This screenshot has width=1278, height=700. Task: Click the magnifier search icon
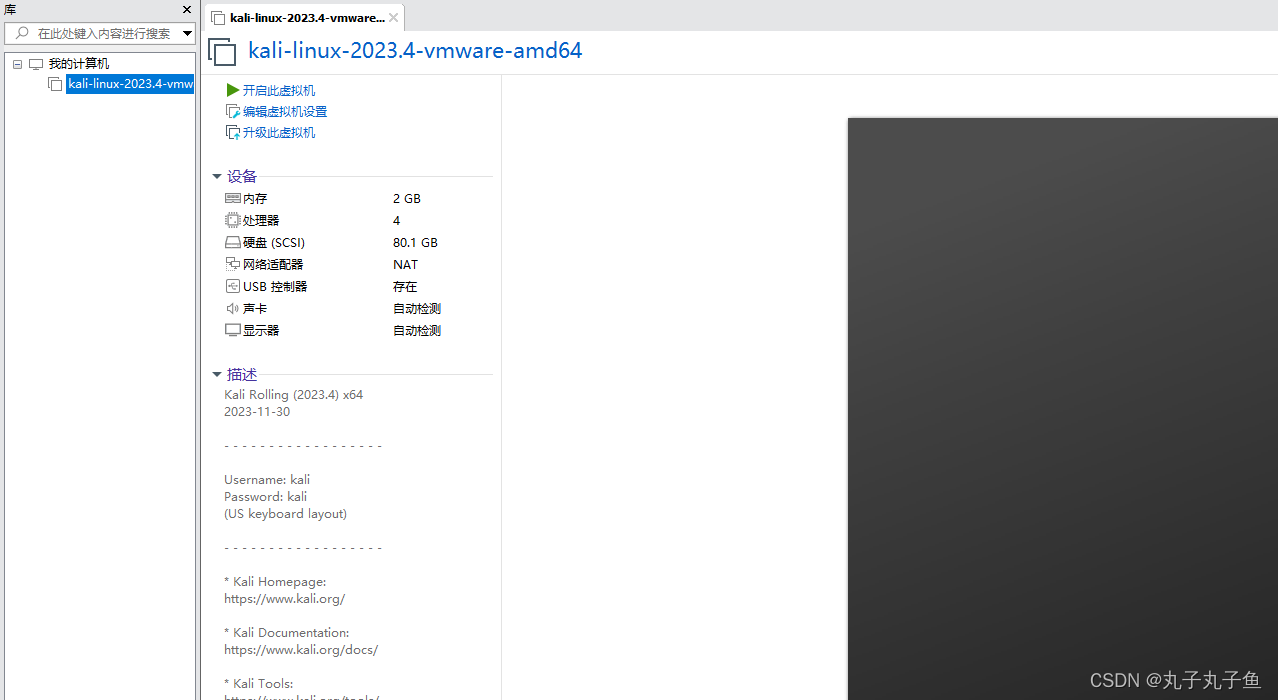(x=22, y=33)
